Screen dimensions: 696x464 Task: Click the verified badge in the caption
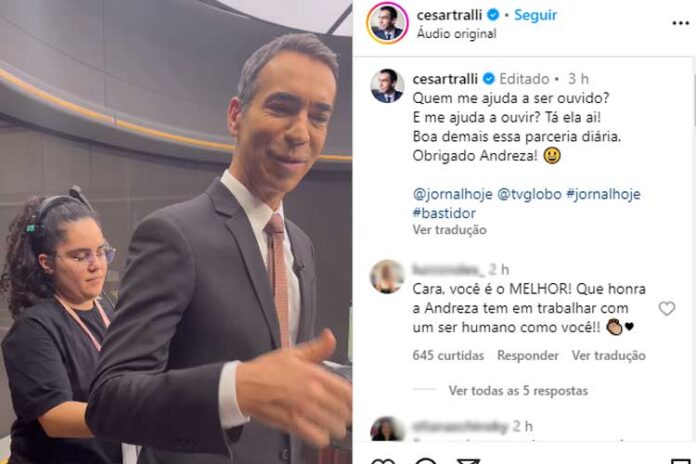click(x=489, y=79)
